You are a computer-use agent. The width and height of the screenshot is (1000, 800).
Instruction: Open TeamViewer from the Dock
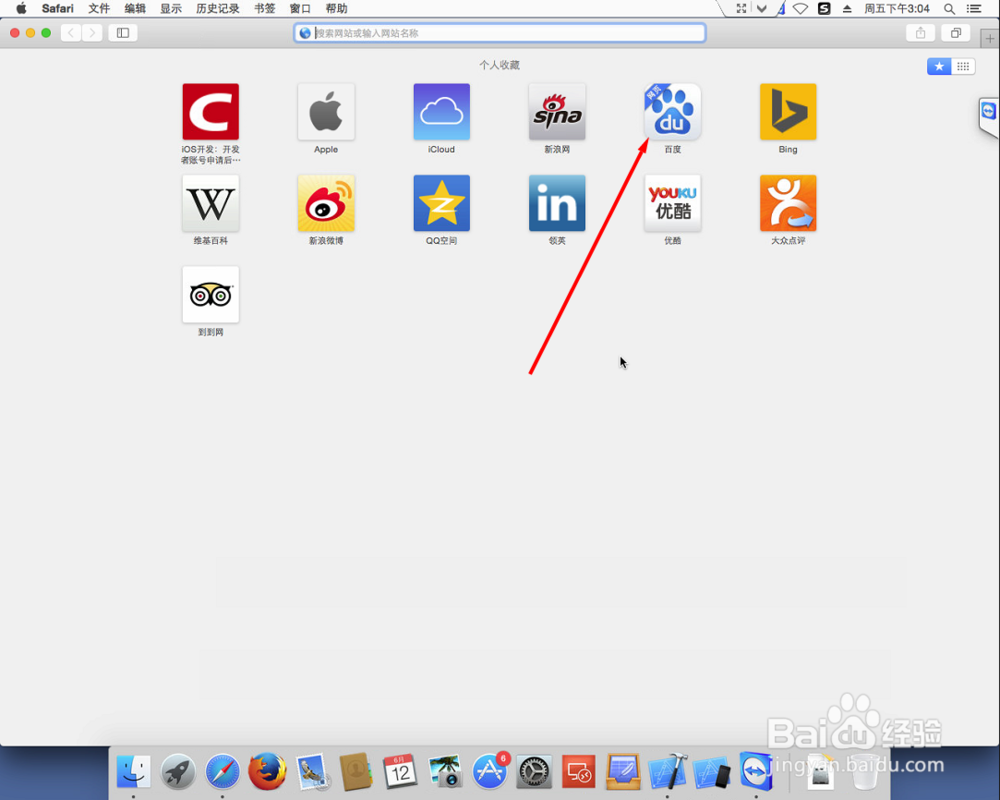756,771
